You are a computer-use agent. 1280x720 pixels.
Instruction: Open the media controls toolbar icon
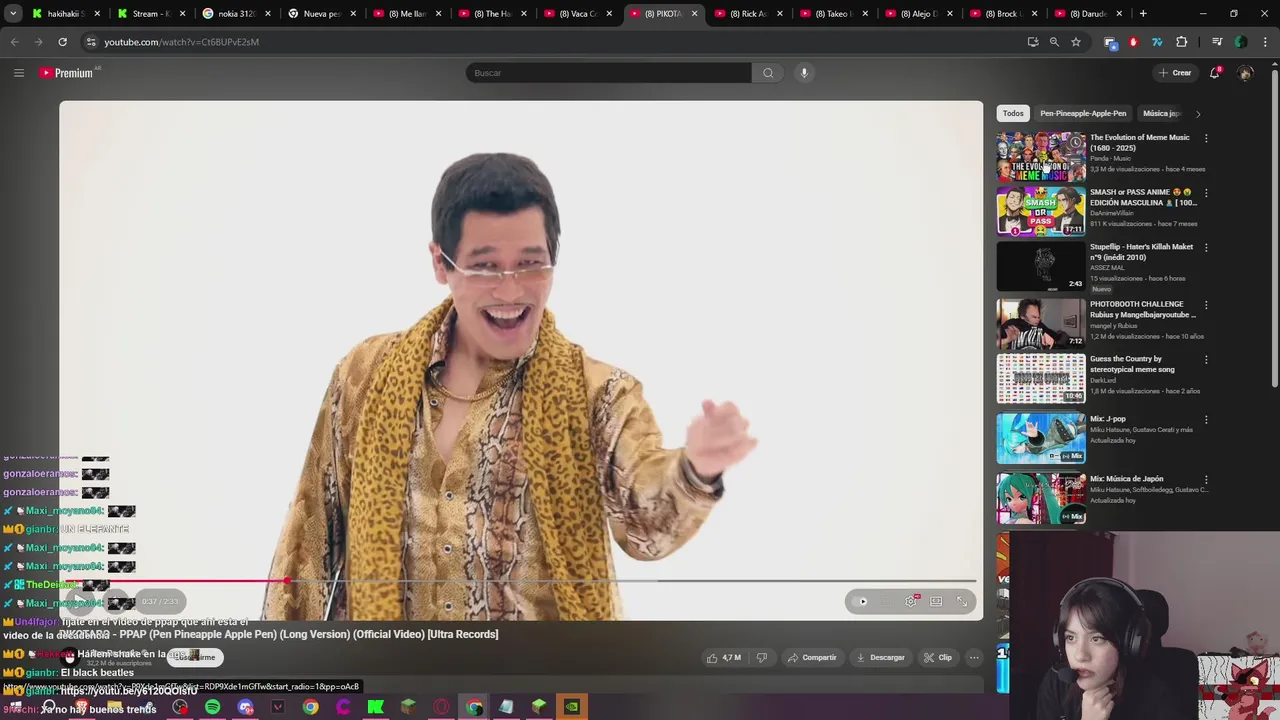(x=1217, y=42)
